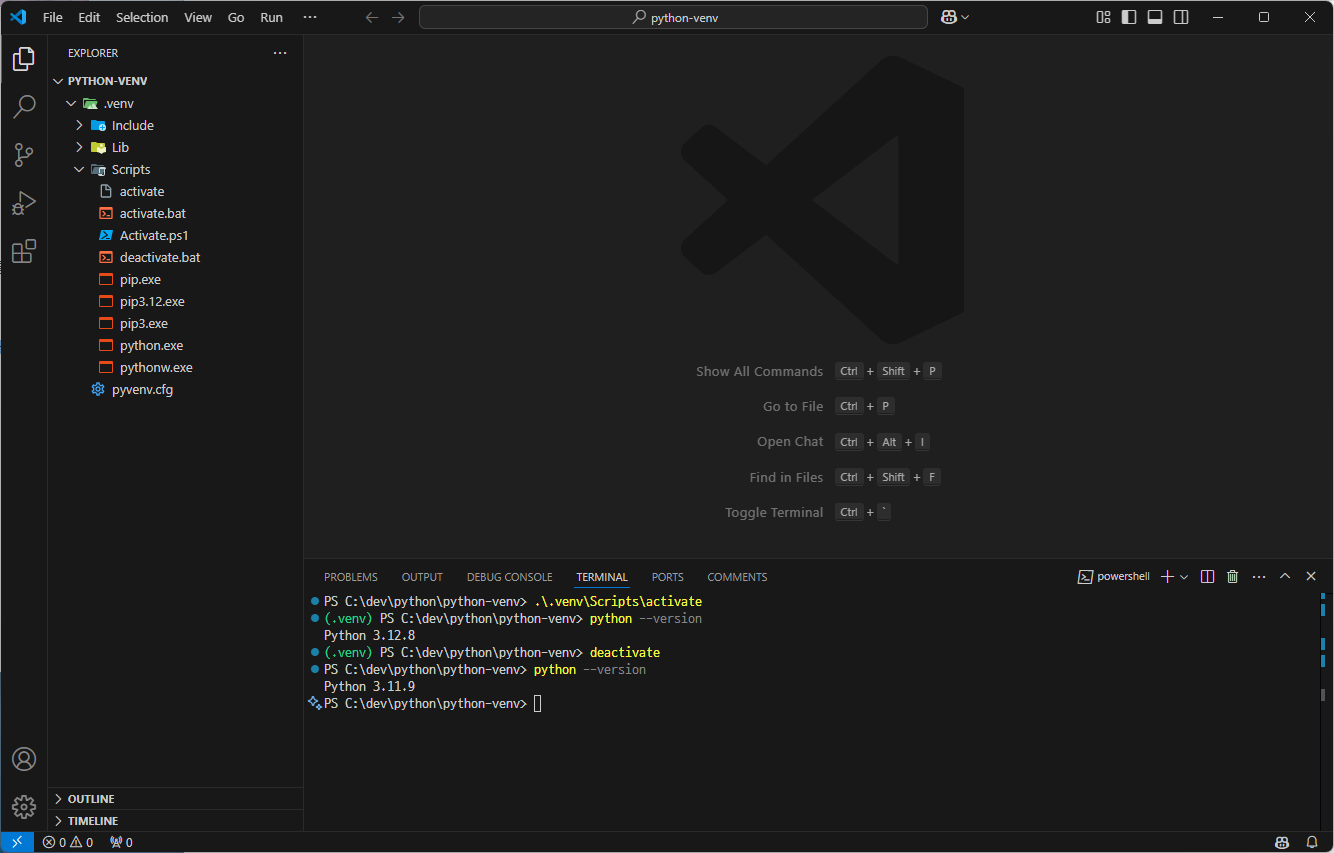1334x853 pixels.
Task: Maximize the panel size with chevron up
Action: tap(1285, 577)
